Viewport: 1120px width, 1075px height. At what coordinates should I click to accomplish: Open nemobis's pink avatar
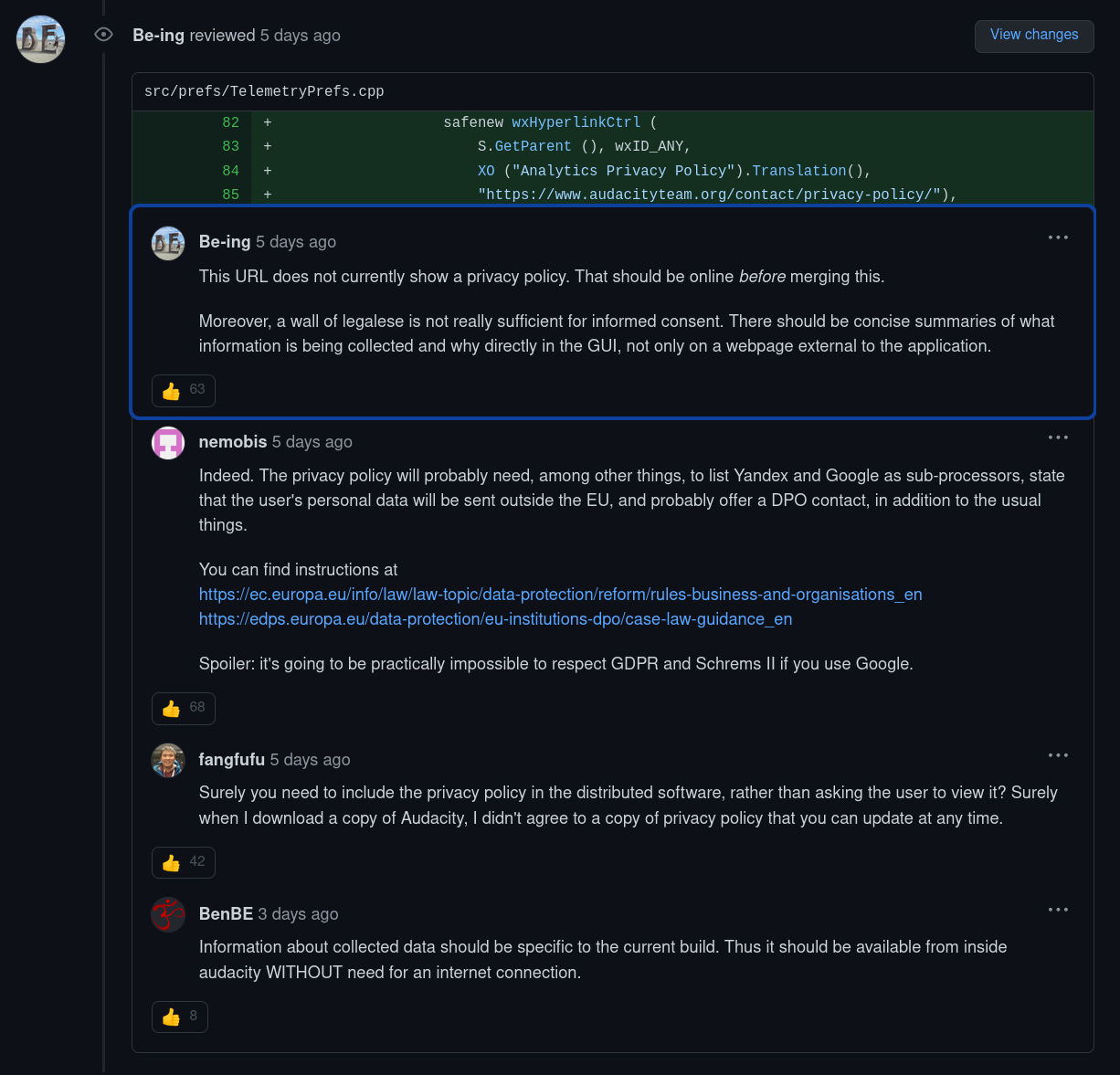click(x=168, y=443)
